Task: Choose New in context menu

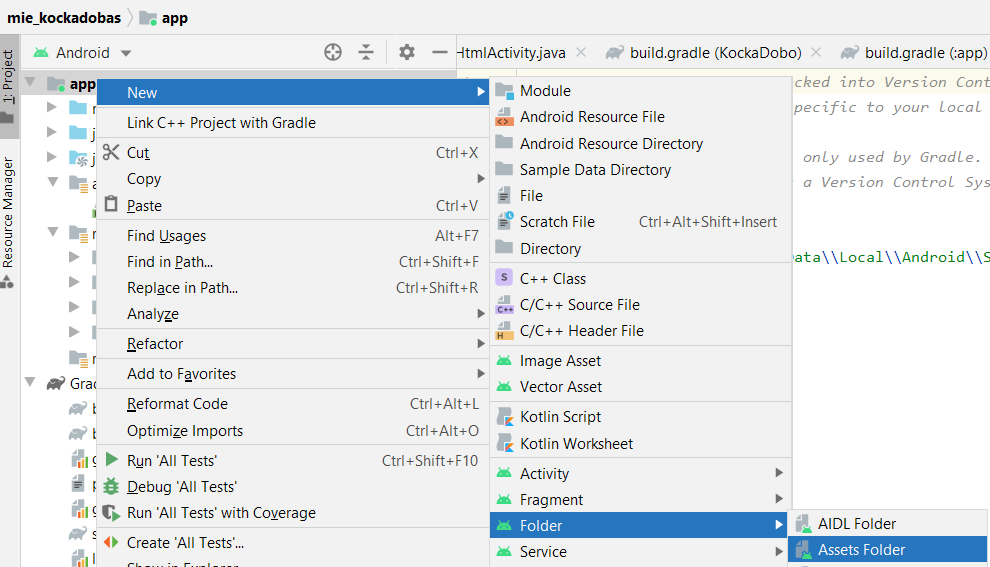Action: click(293, 92)
